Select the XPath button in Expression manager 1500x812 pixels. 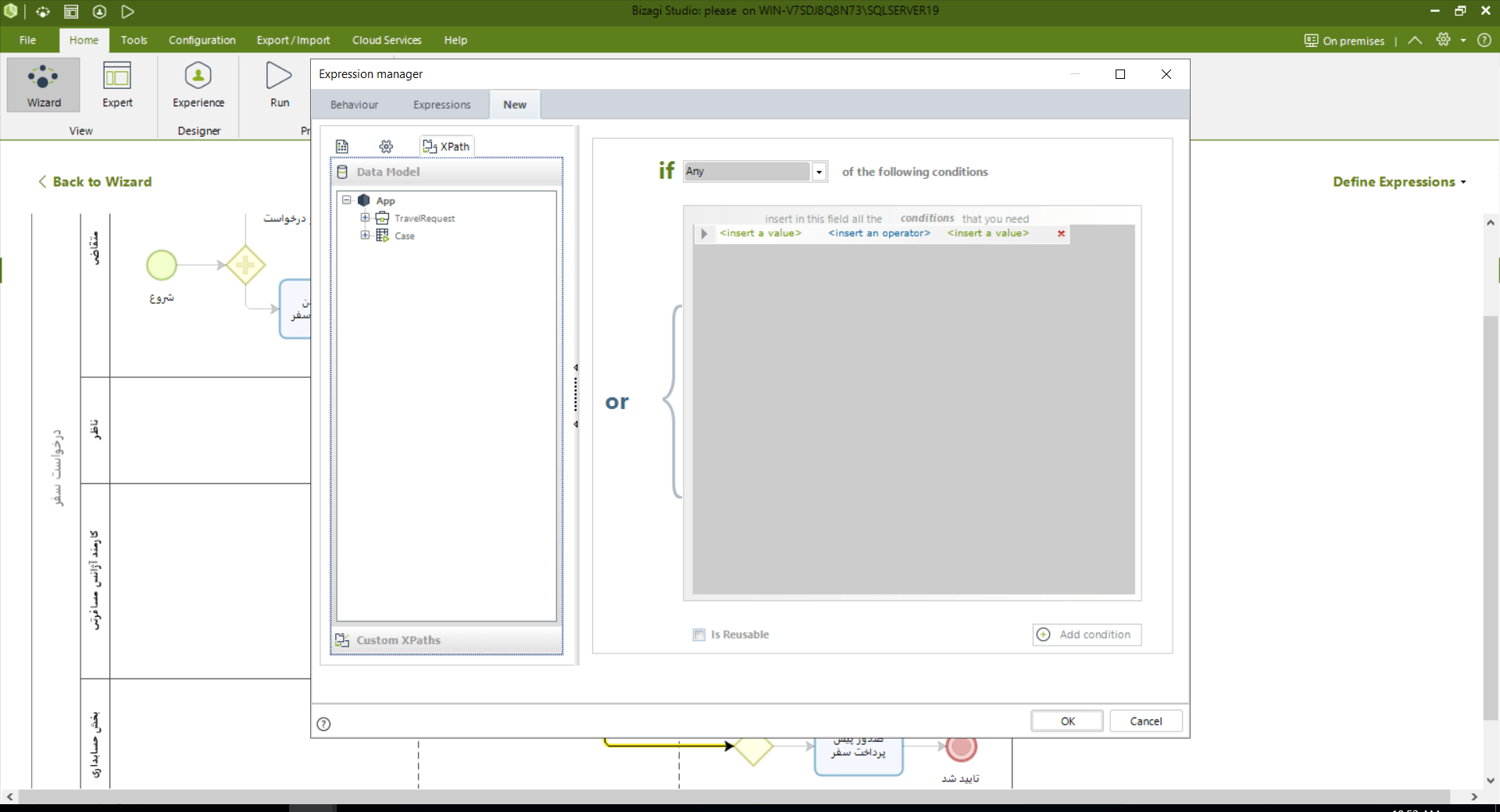(446, 146)
